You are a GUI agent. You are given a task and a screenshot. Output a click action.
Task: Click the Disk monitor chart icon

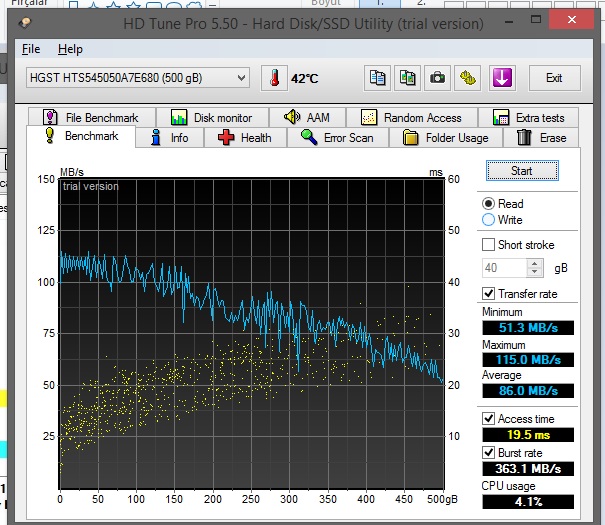[179, 117]
